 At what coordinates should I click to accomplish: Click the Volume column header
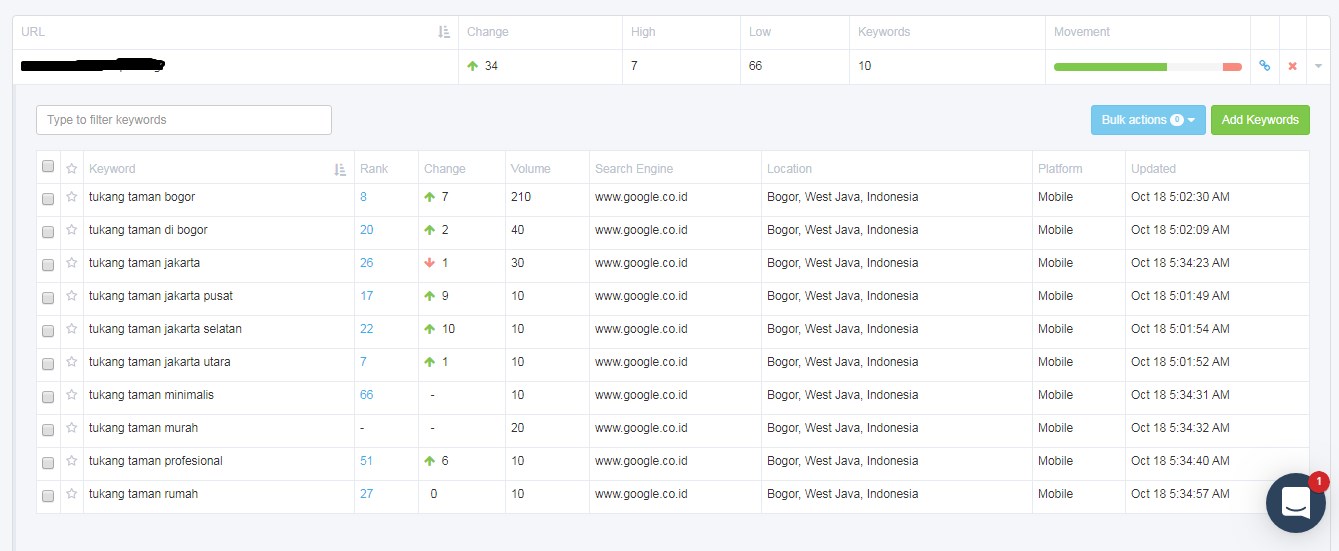coord(530,169)
